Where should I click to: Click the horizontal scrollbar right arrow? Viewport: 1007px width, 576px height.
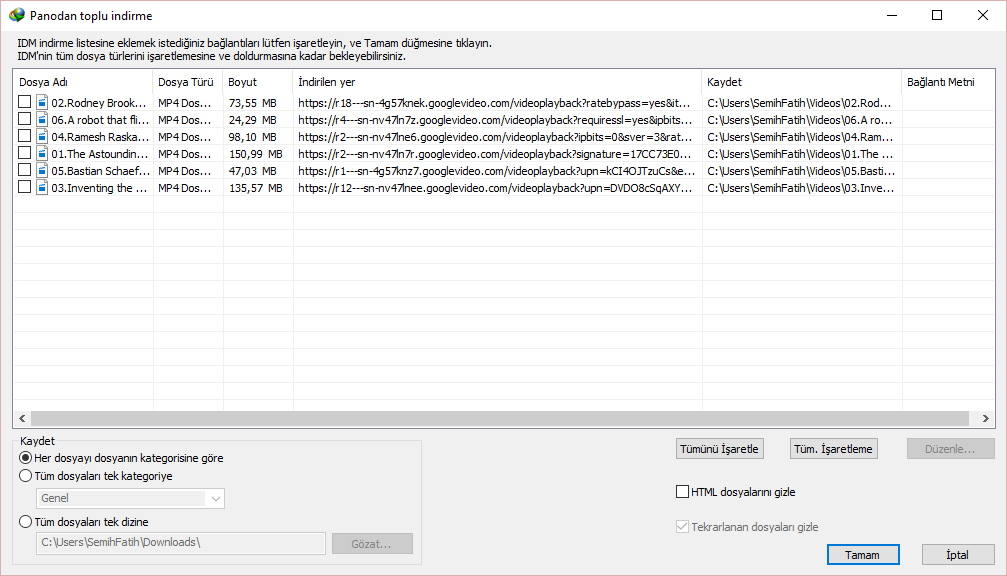(986, 419)
